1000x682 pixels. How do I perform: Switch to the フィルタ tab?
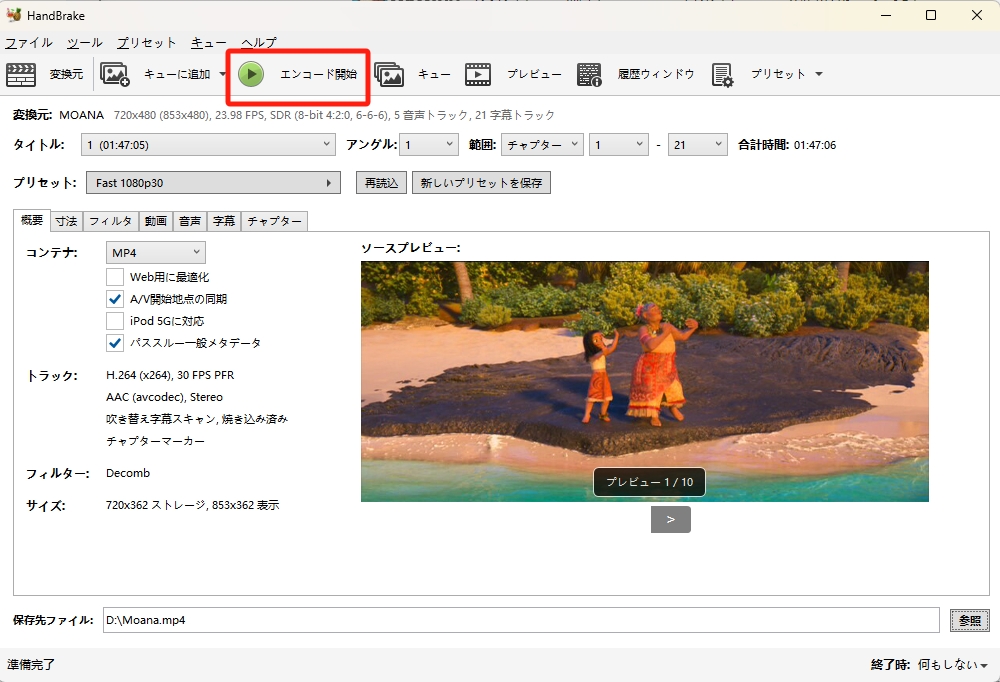click(x=110, y=221)
